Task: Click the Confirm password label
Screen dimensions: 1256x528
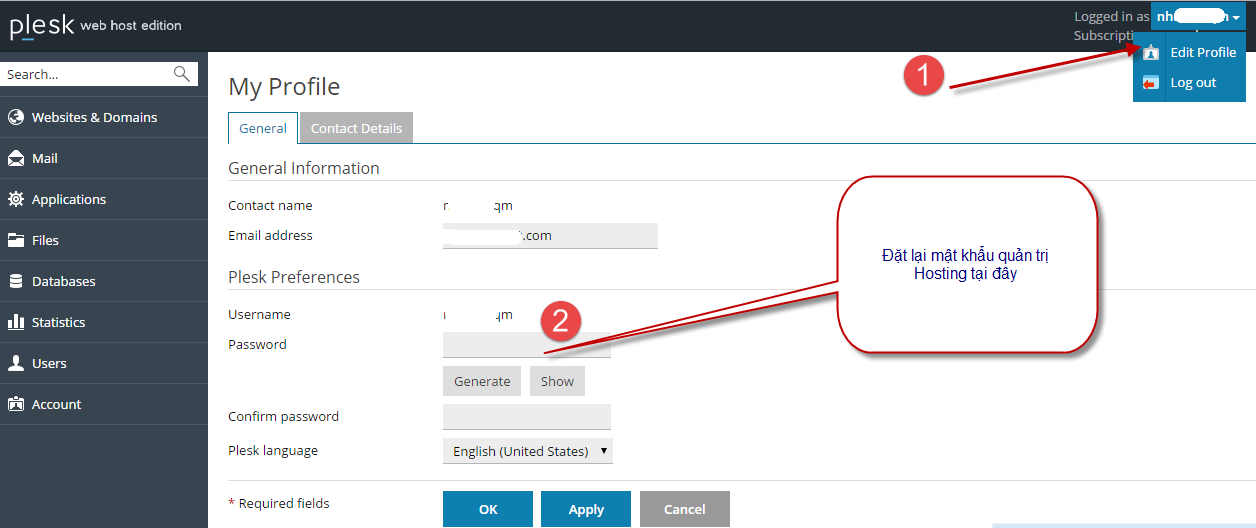Action: [283, 416]
